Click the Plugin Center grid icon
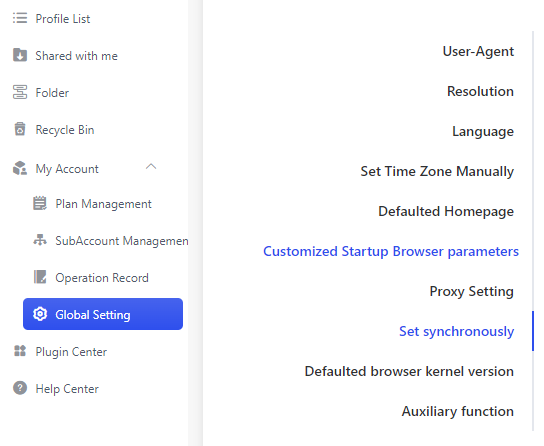Screen dimensions: 544x446 pos(20,351)
